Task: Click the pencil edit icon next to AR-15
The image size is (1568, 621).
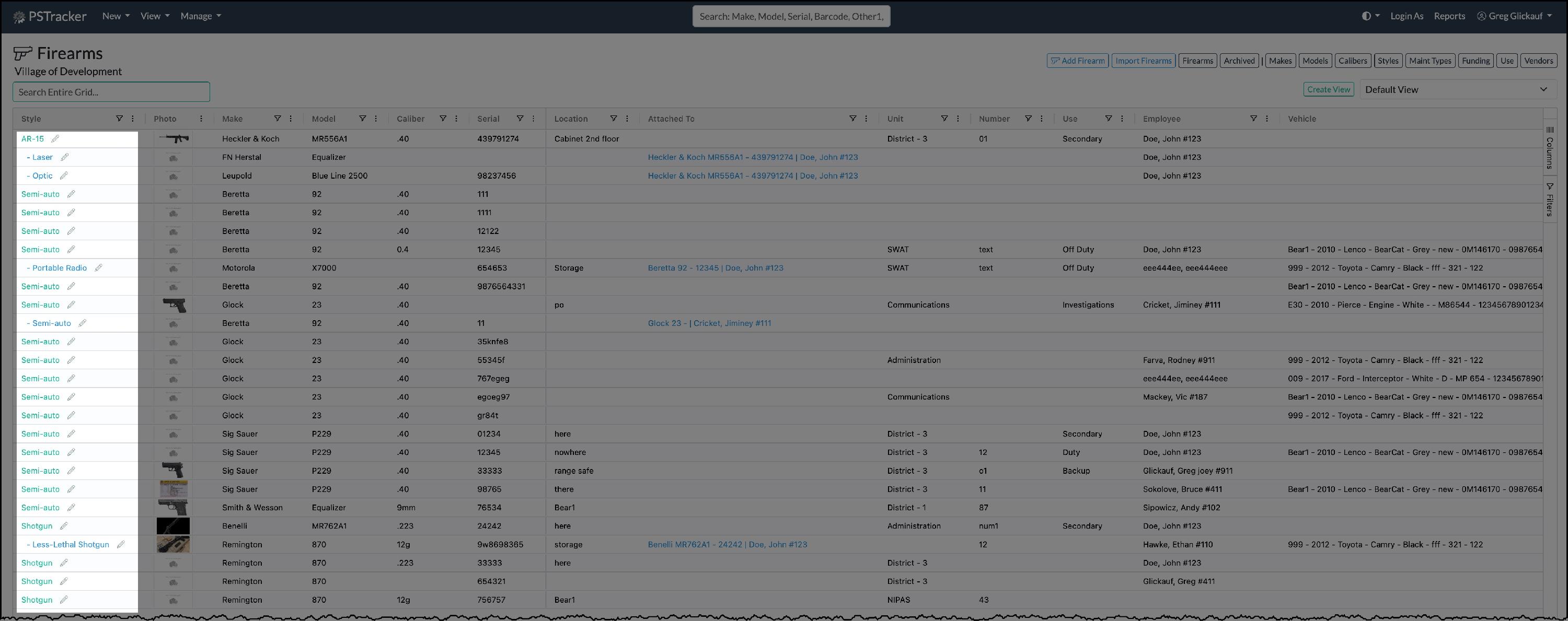Action: point(55,139)
